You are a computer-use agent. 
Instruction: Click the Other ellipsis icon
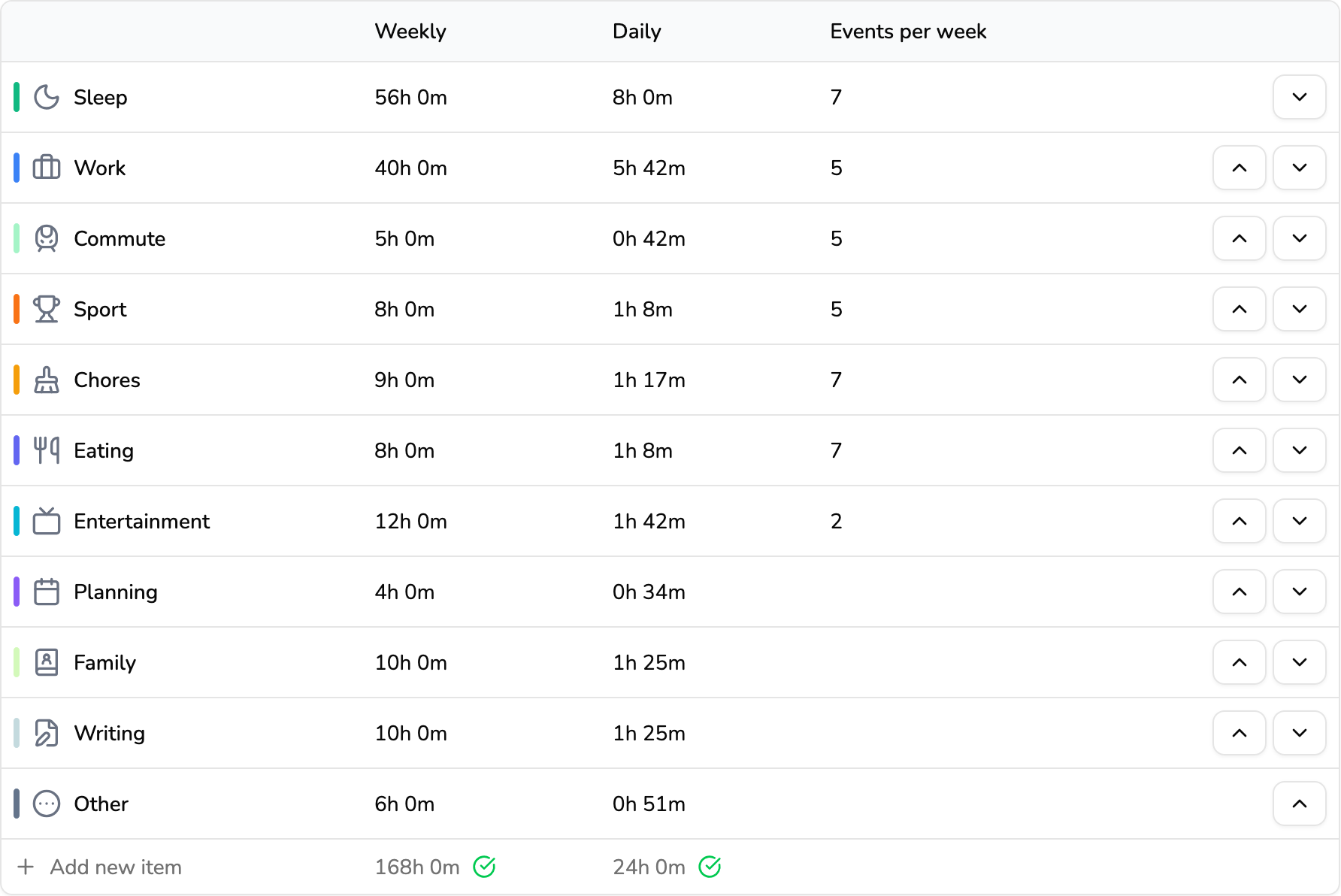pyautogui.click(x=46, y=804)
